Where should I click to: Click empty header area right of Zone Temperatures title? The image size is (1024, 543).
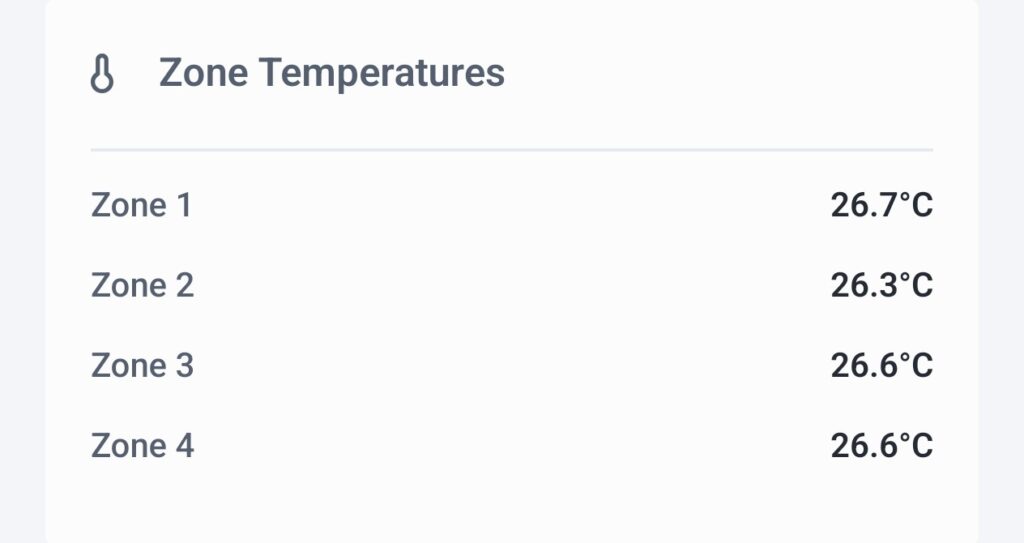pyautogui.click(x=720, y=73)
